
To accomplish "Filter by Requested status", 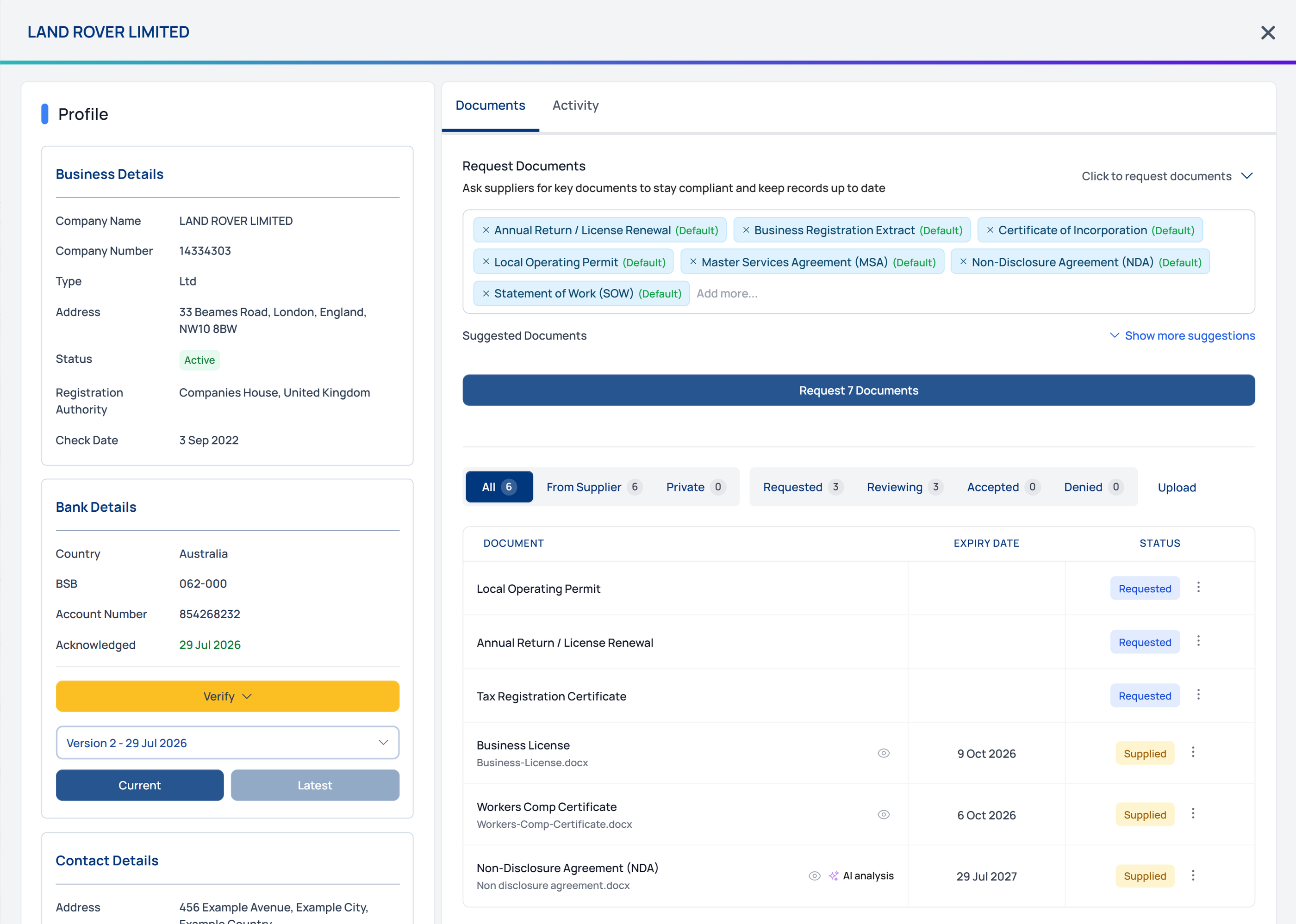I will click(x=803, y=487).
